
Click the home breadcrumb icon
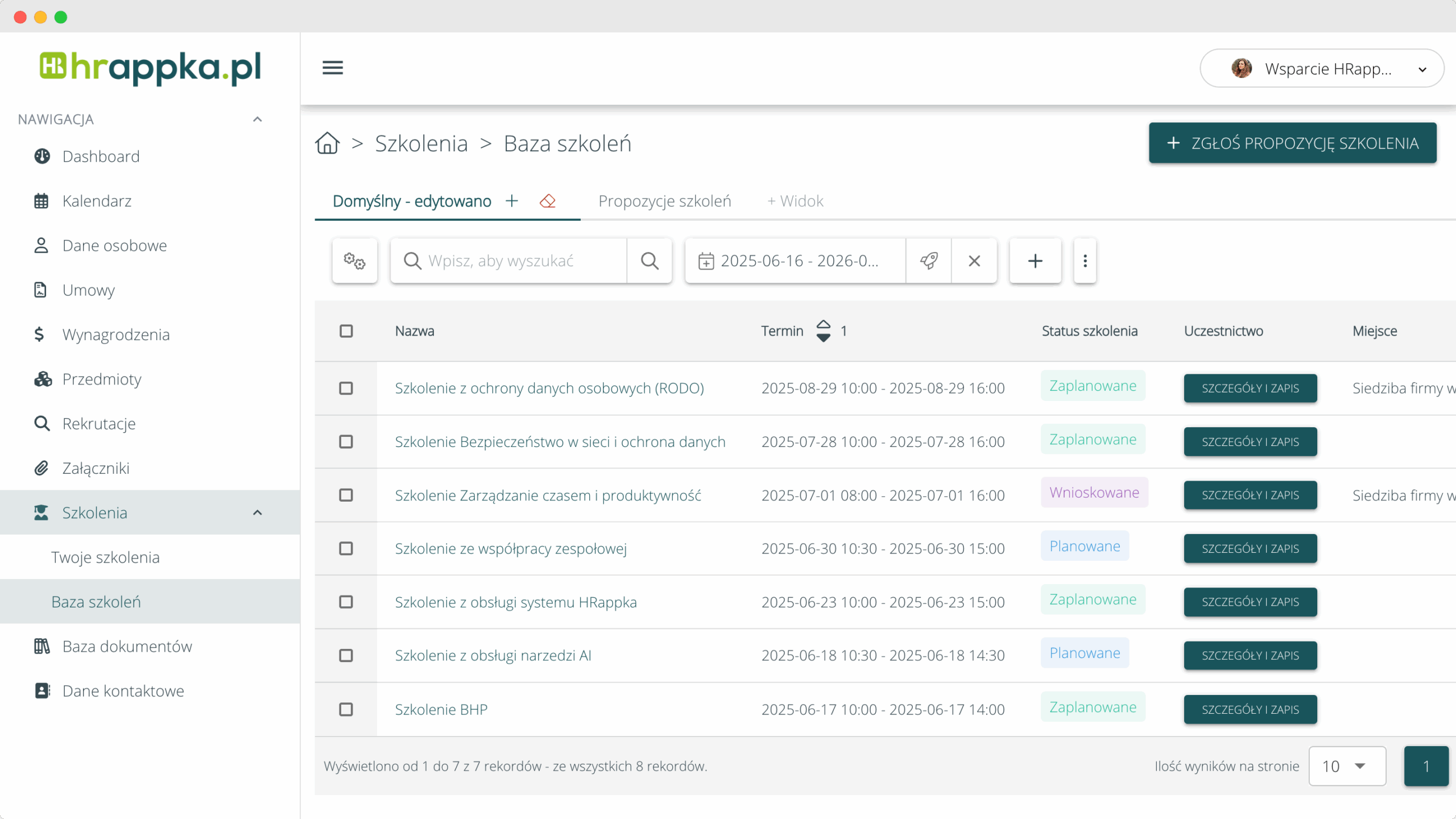coord(328,143)
